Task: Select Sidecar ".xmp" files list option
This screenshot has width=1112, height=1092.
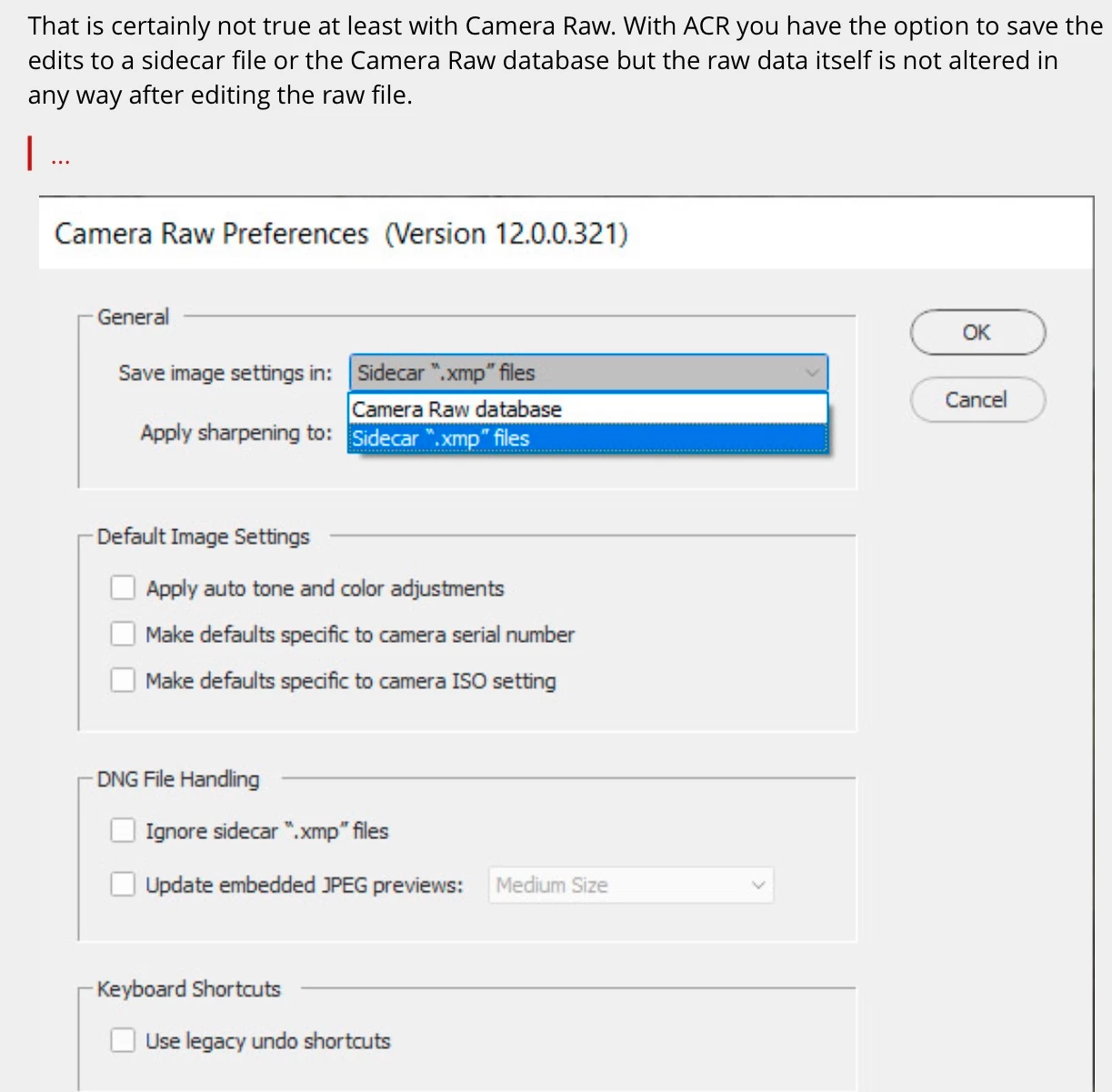Action: 588,438
